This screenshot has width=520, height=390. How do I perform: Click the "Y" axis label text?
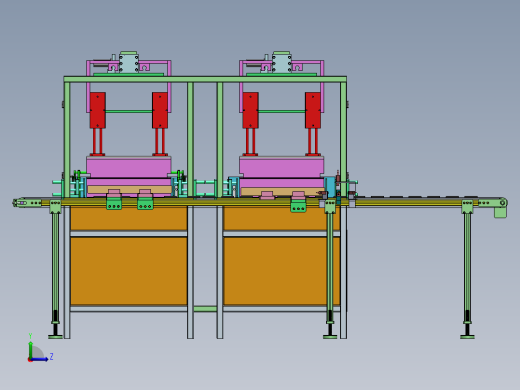(x=30, y=336)
